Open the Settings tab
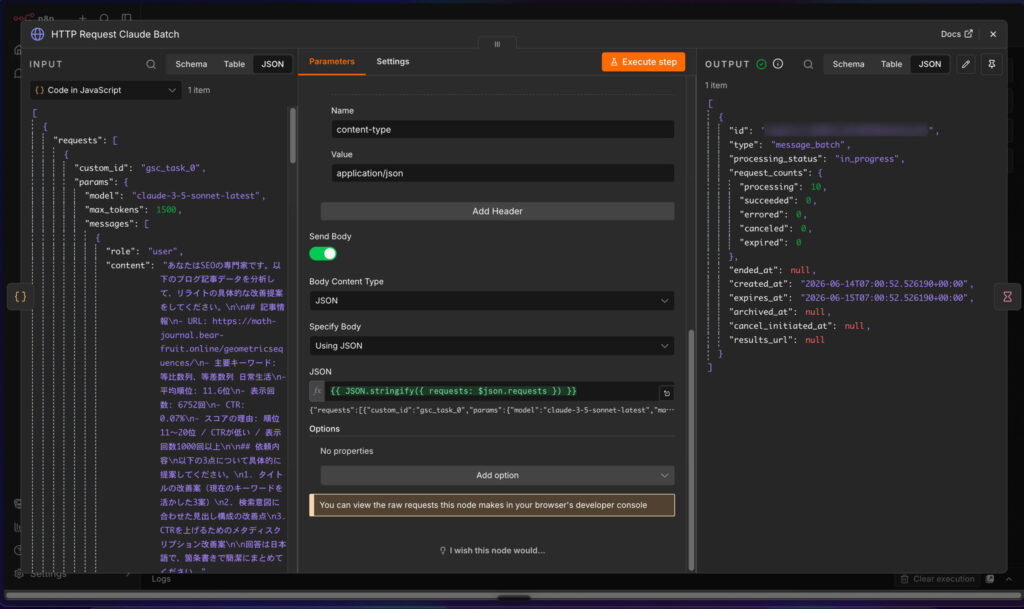The height and width of the screenshot is (609, 1024). 392,61
